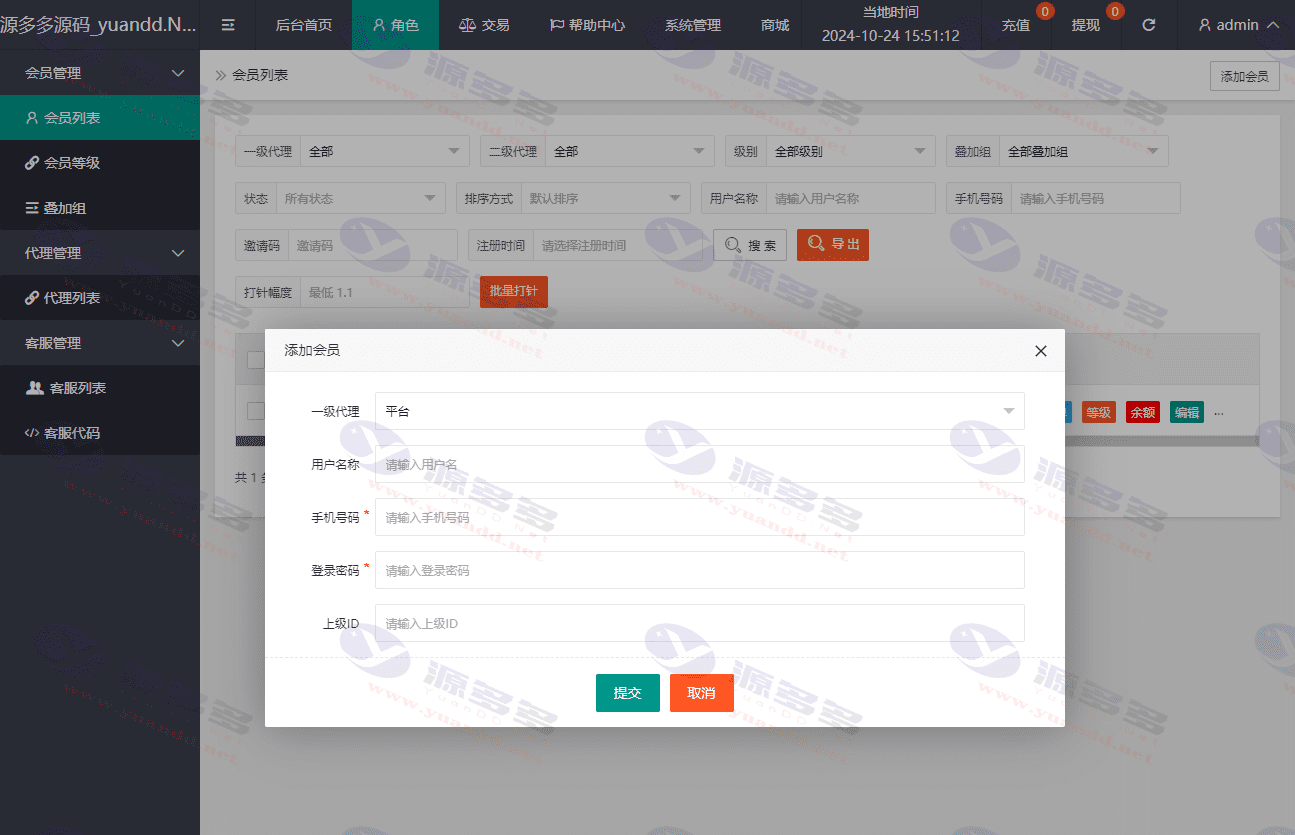Click the 会员列表 breadcrumb text
The width and height of the screenshot is (1295, 835).
coord(260,75)
